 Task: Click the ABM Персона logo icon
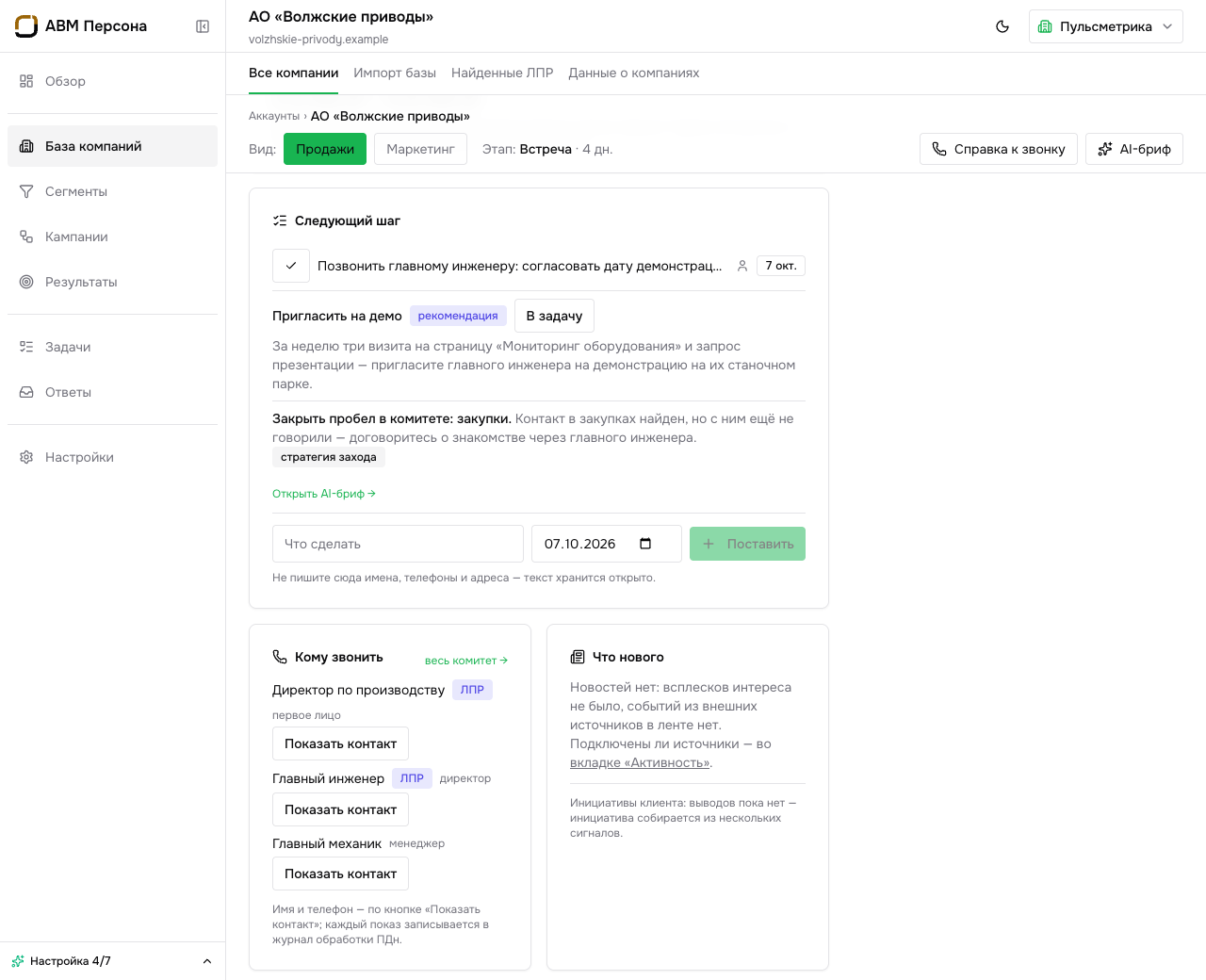point(26,26)
